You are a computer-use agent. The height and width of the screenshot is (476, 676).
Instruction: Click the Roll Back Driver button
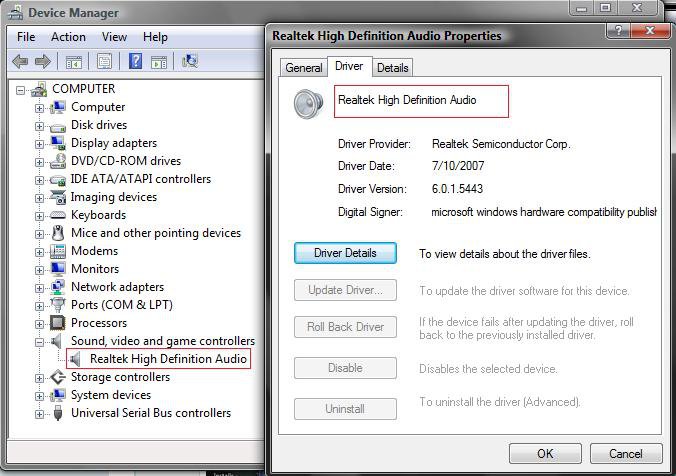(345, 327)
